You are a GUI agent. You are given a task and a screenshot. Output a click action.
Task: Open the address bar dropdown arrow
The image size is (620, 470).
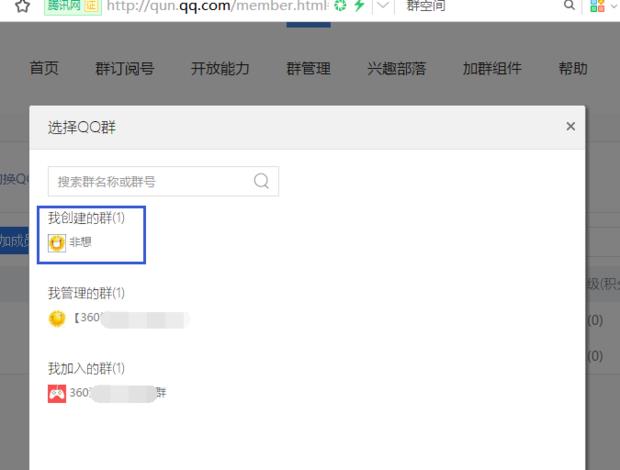click(383, 5)
